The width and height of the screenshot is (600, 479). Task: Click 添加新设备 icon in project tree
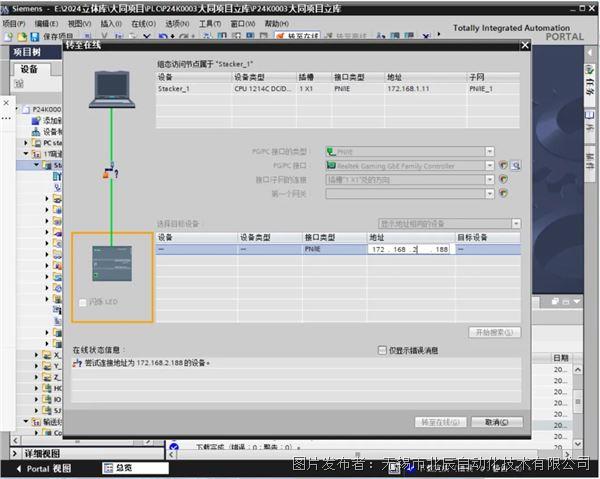(x=36, y=121)
